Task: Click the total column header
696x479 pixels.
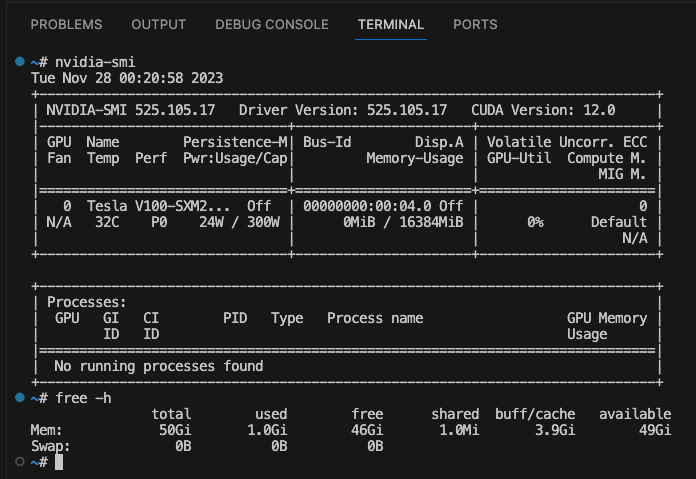Action: (171, 414)
